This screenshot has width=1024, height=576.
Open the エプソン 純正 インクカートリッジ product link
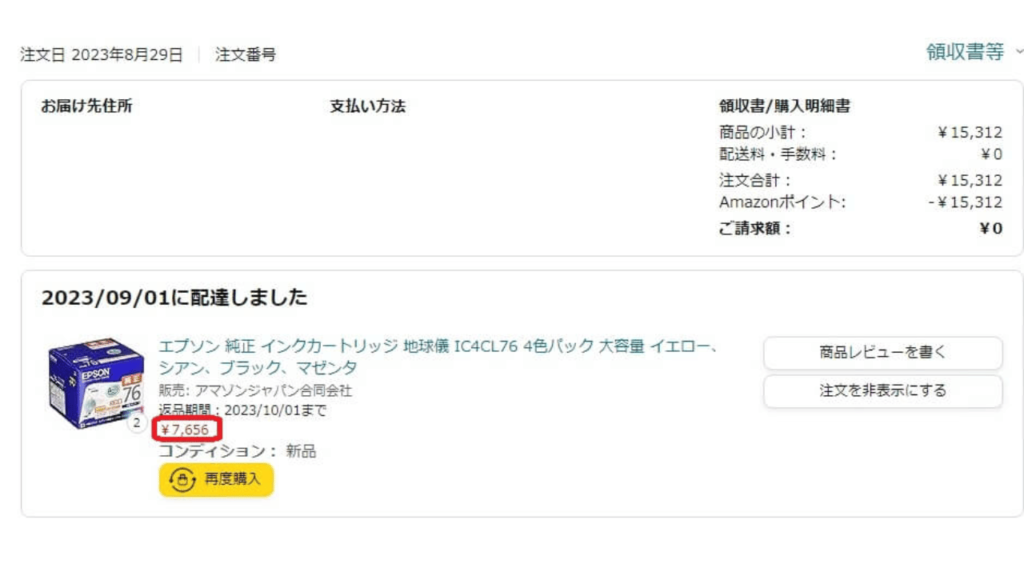coord(438,357)
